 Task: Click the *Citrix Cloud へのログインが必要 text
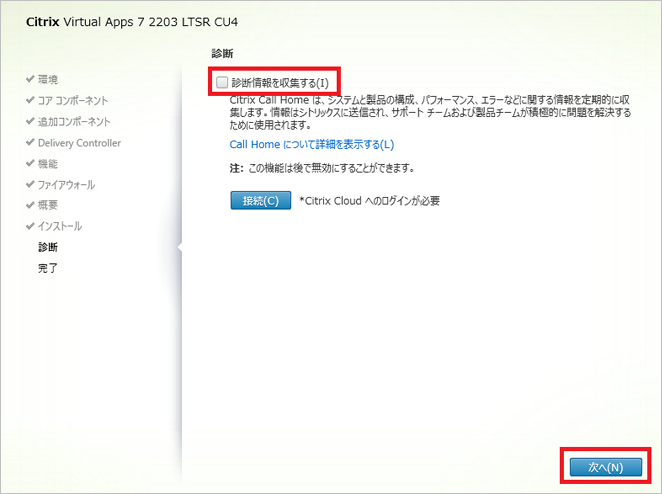[x=369, y=201]
